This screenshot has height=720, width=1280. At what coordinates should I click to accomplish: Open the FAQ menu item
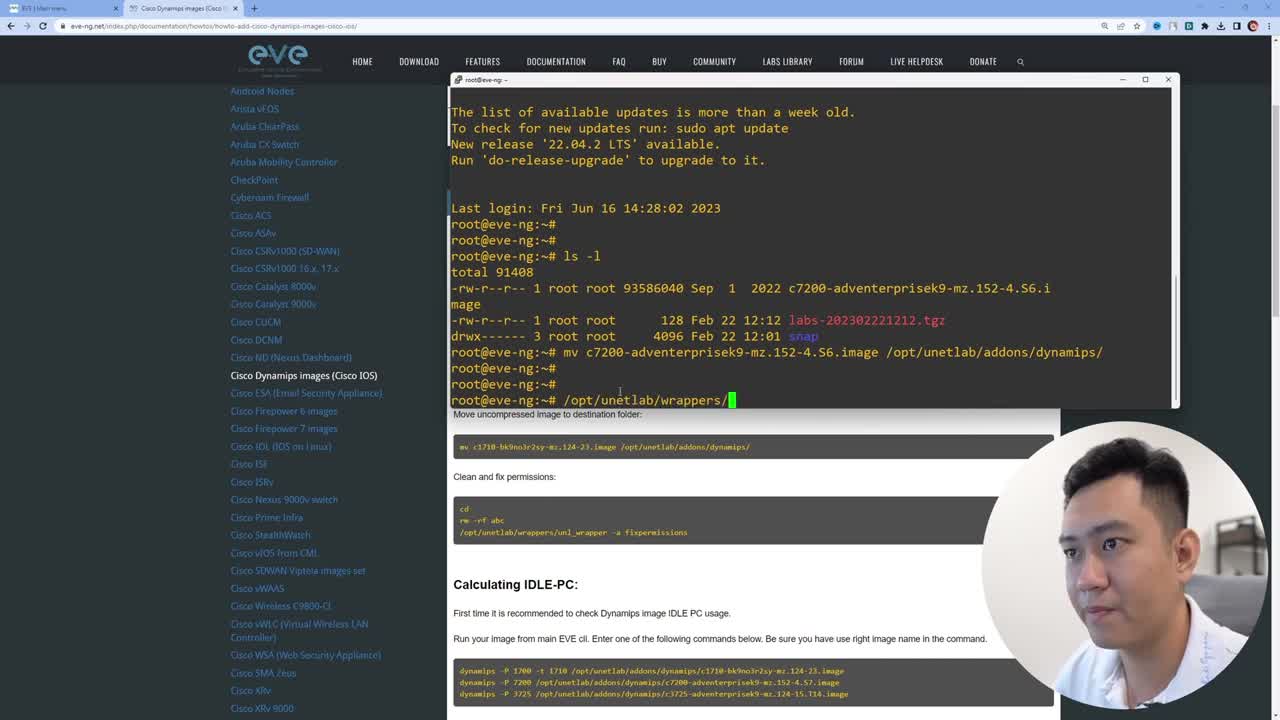(619, 62)
